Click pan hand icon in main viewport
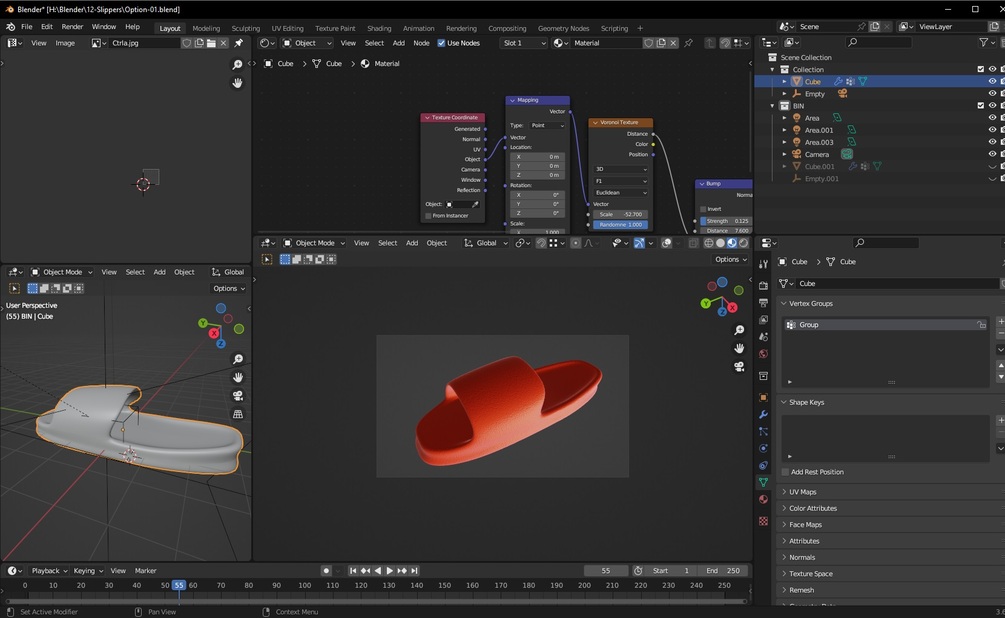The height and width of the screenshot is (618, 1005). pos(739,348)
